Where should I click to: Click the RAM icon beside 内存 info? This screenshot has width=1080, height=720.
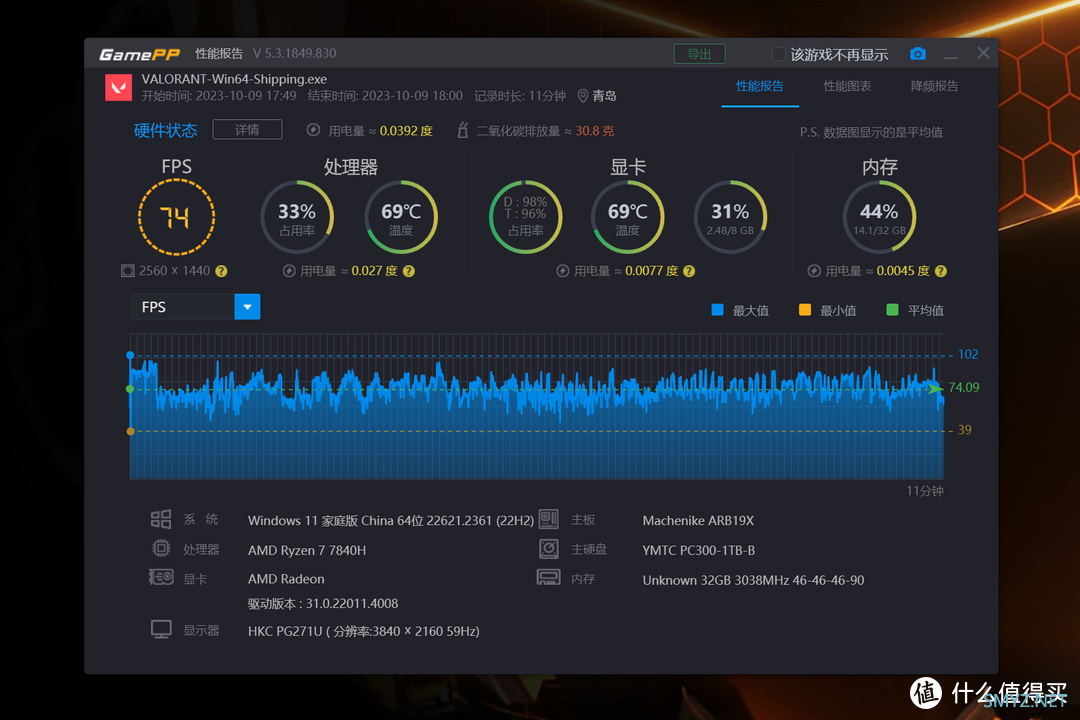click(x=549, y=577)
